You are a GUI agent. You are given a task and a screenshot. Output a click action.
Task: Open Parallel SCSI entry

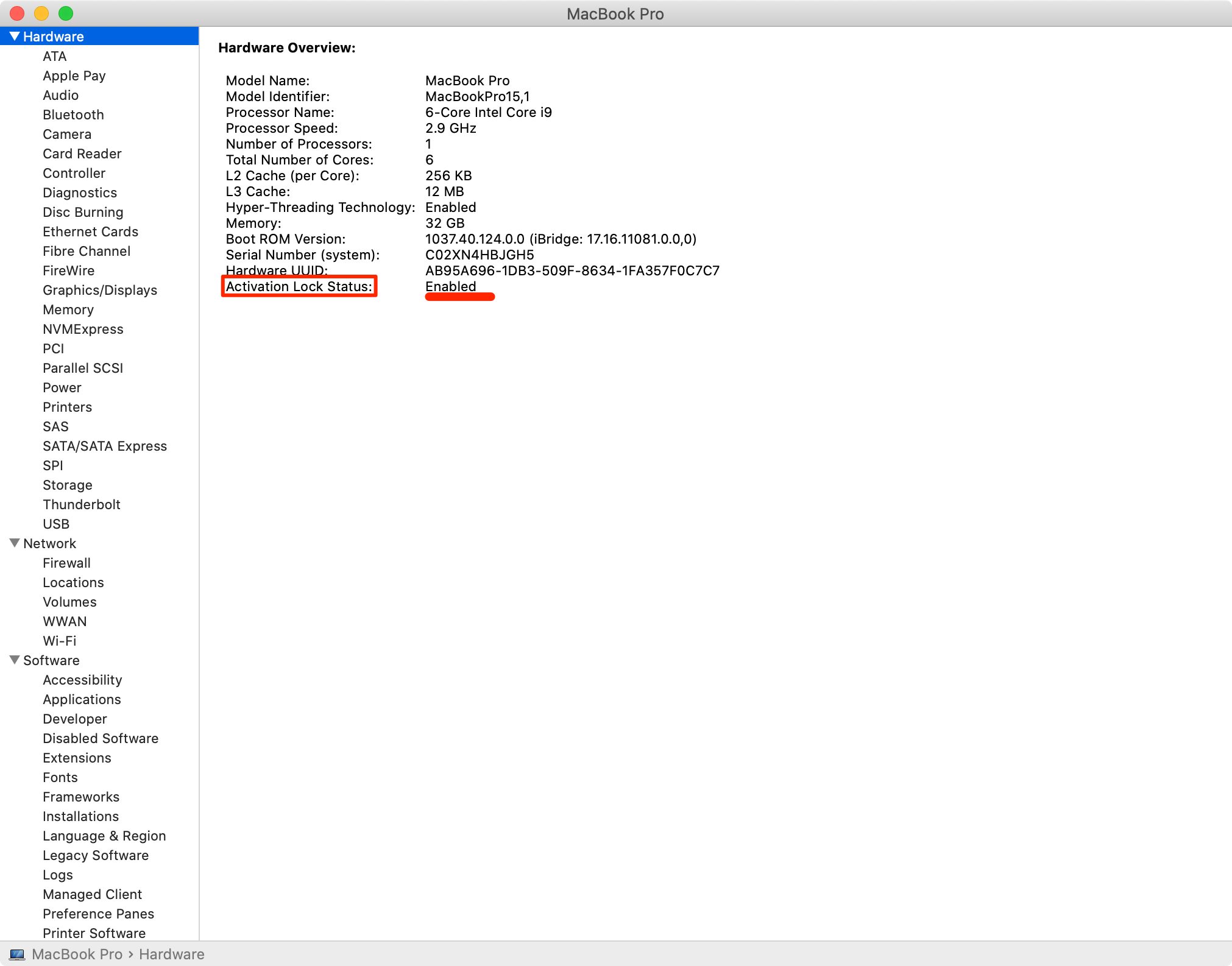pyautogui.click(x=83, y=368)
